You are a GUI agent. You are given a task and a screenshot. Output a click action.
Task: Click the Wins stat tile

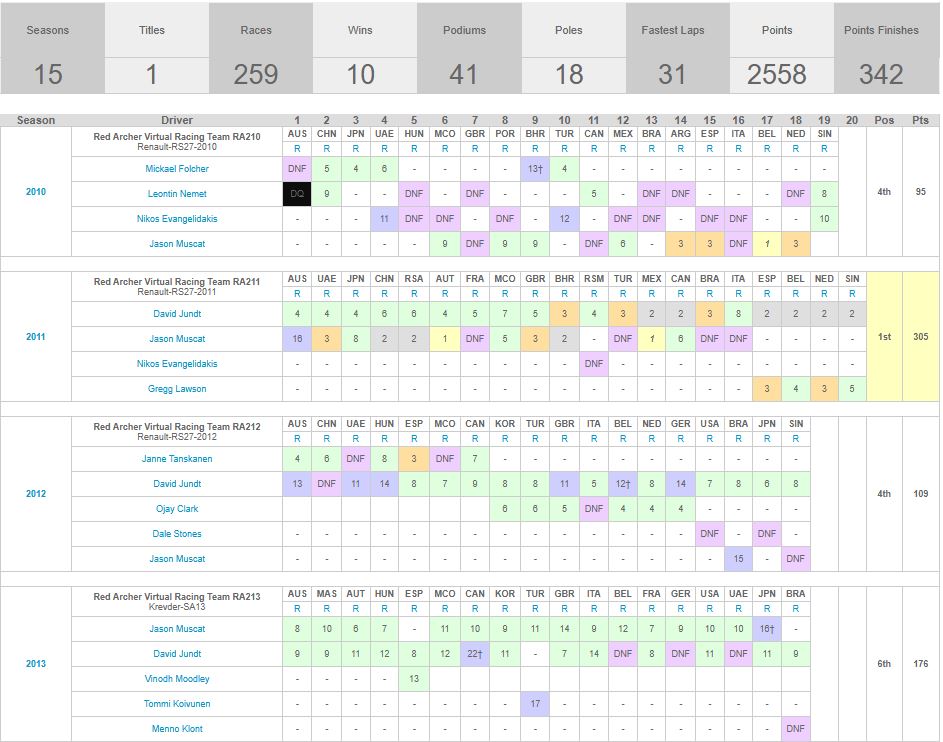[360, 49]
